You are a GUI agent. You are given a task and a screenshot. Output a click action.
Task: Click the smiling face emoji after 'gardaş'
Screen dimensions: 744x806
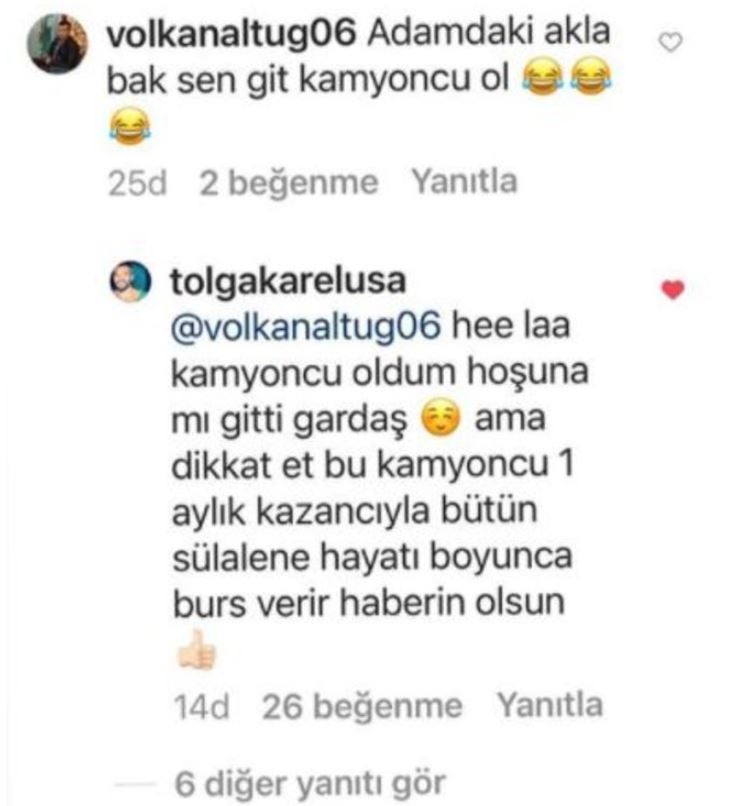[x=441, y=419]
